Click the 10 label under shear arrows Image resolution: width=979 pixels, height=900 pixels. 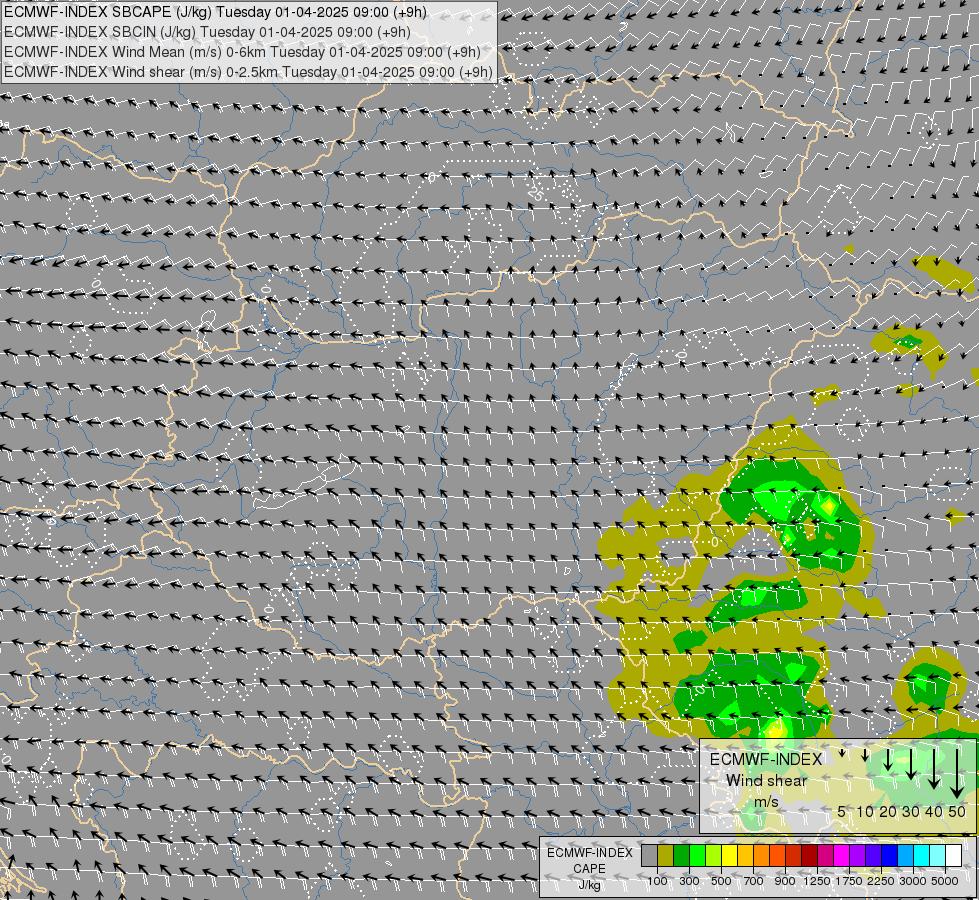[x=865, y=812]
